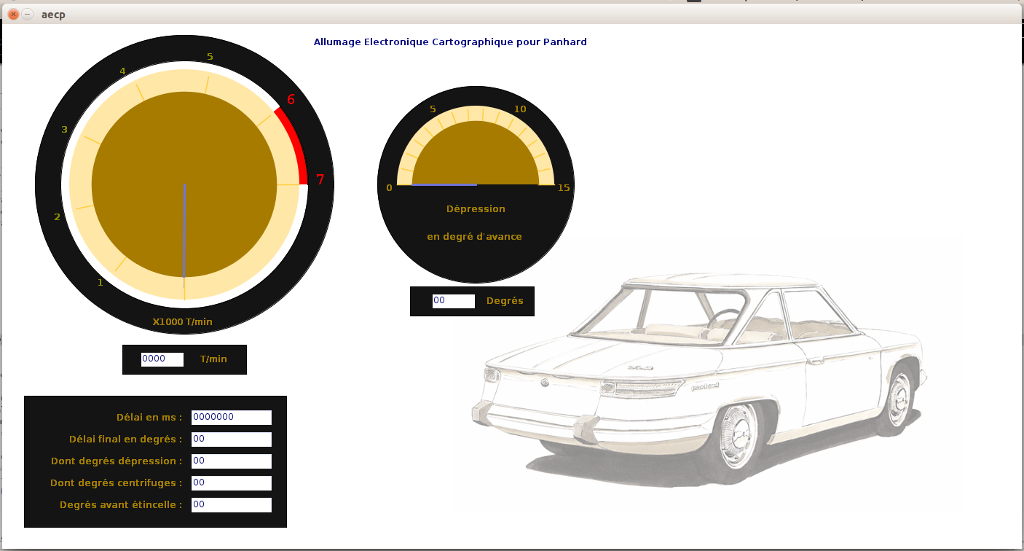Click the number 5 on the tachometer

(x=210, y=57)
